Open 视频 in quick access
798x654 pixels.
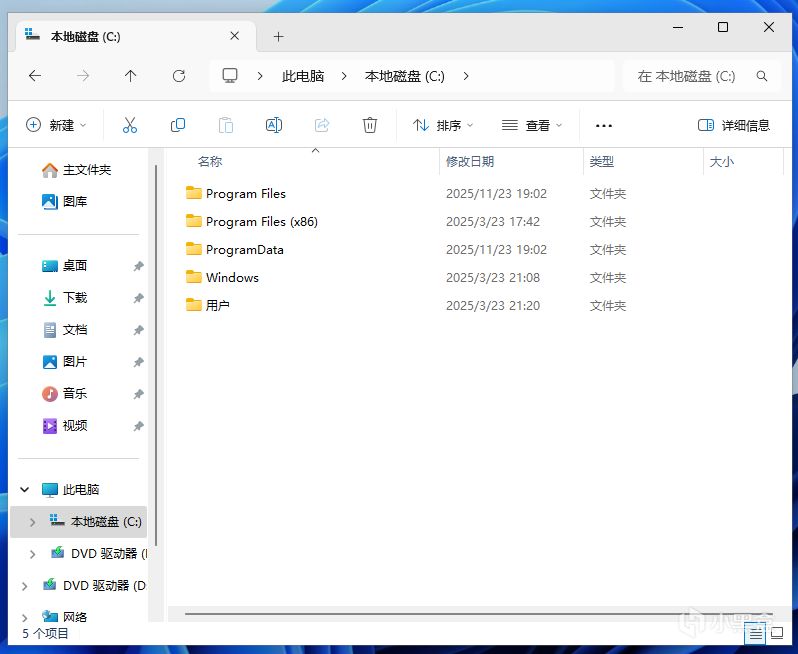pos(65,425)
